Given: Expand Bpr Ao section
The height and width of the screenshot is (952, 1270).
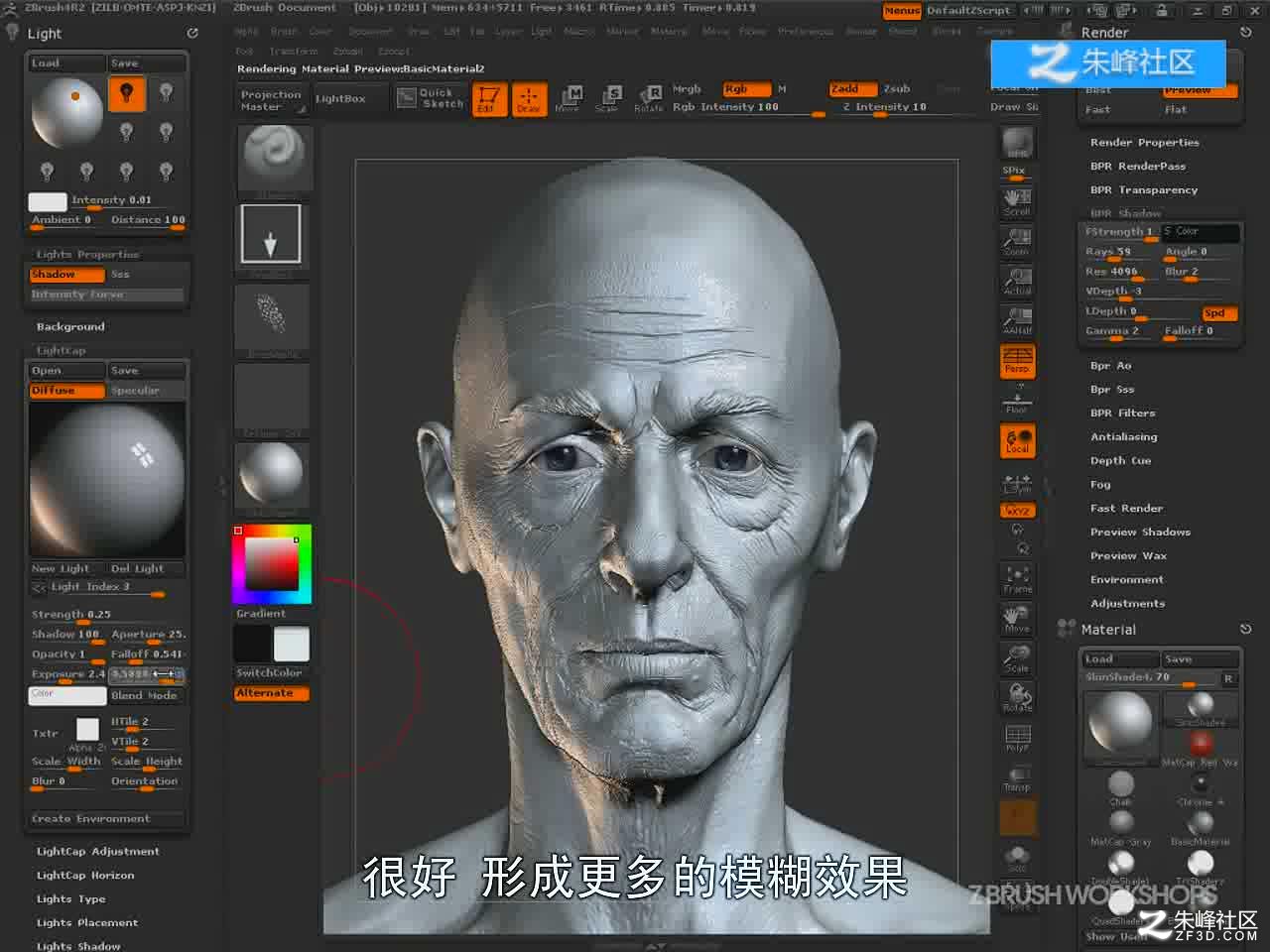Looking at the screenshot, I should pos(1110,366).
